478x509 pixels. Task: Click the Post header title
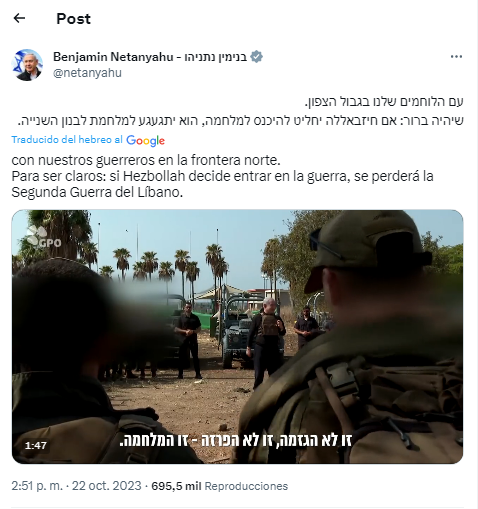tap(73, 19)
